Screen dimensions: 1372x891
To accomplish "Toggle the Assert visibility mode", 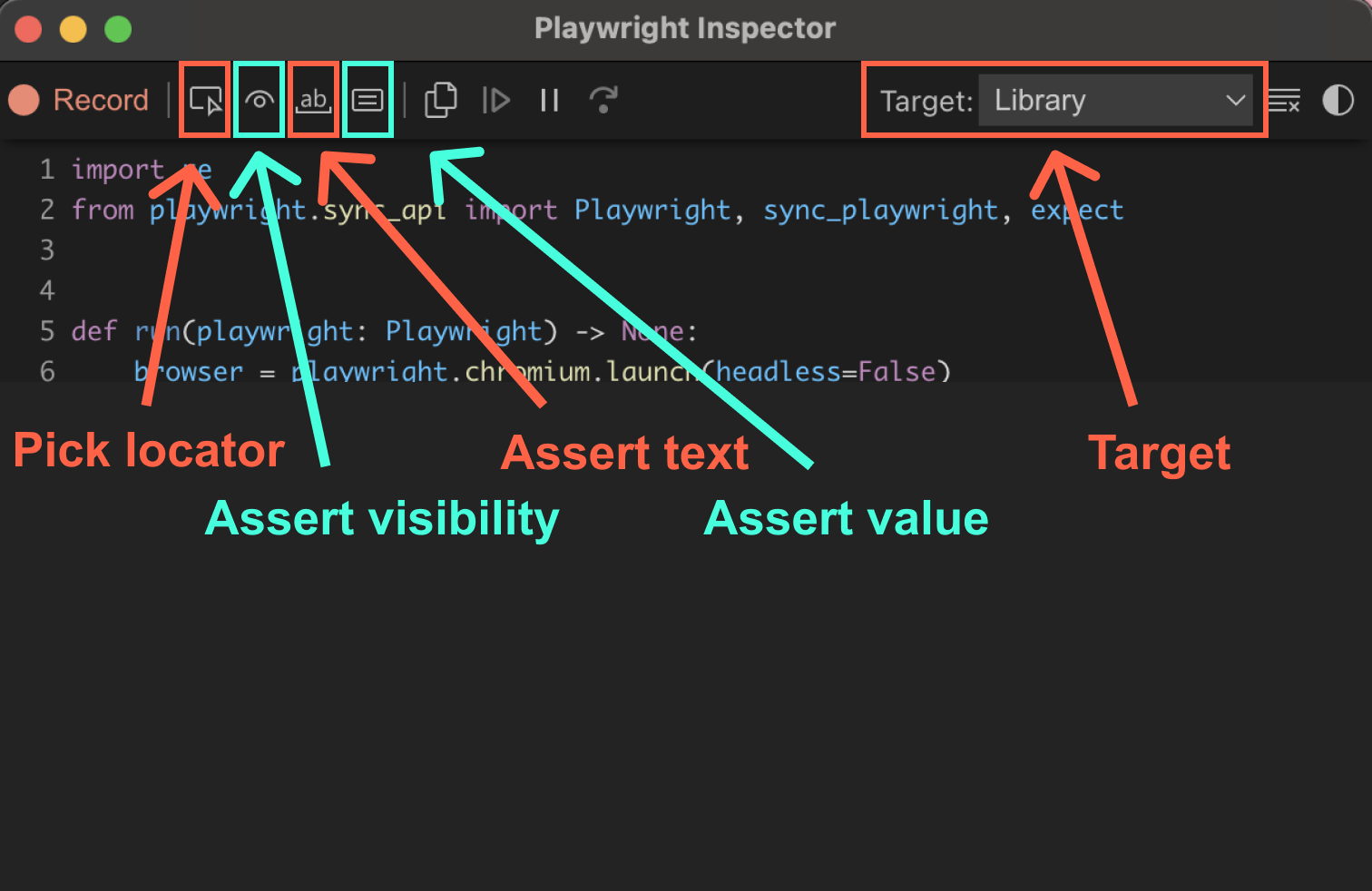I will [x=258, y=100].
